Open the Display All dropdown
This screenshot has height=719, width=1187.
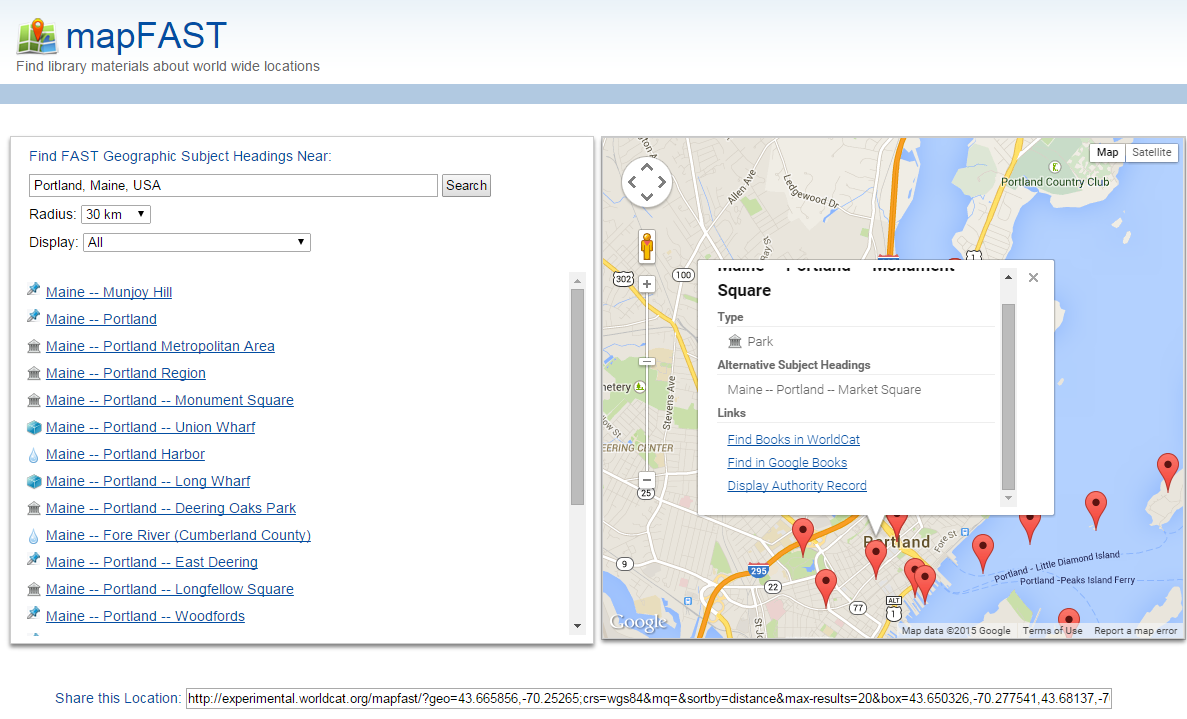tap(197, 242)
